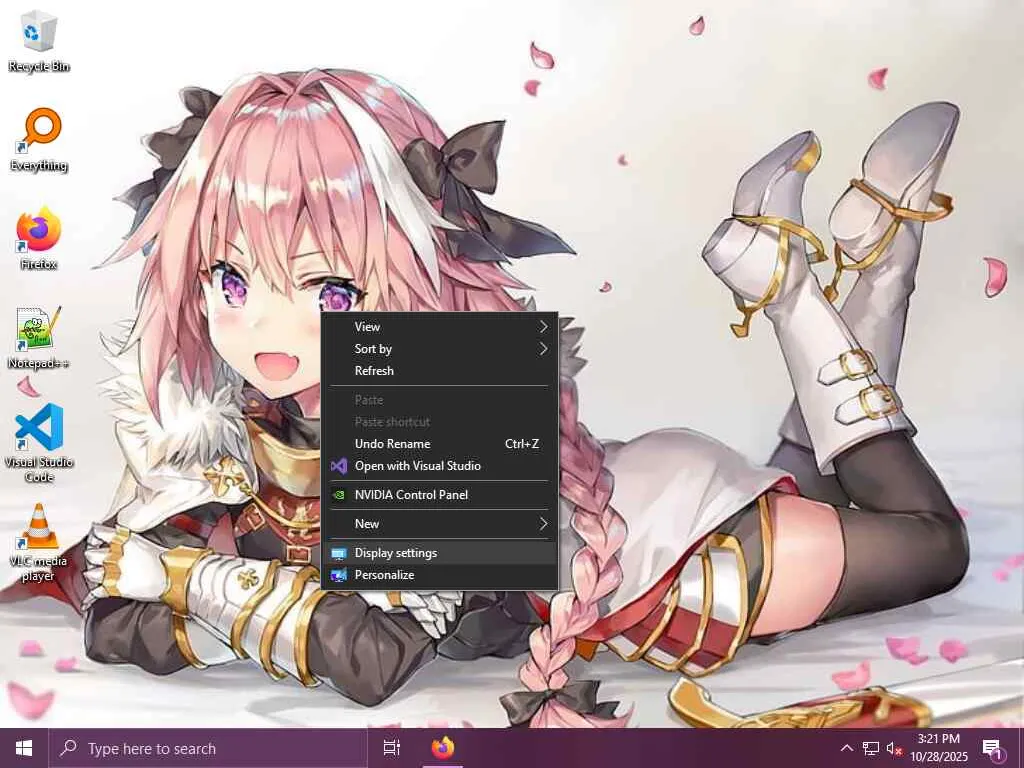Switch to Firefox on the taskbar
Image resolution: width=1024 pixels, height=768 pixels.
click(x=443, y=748)
